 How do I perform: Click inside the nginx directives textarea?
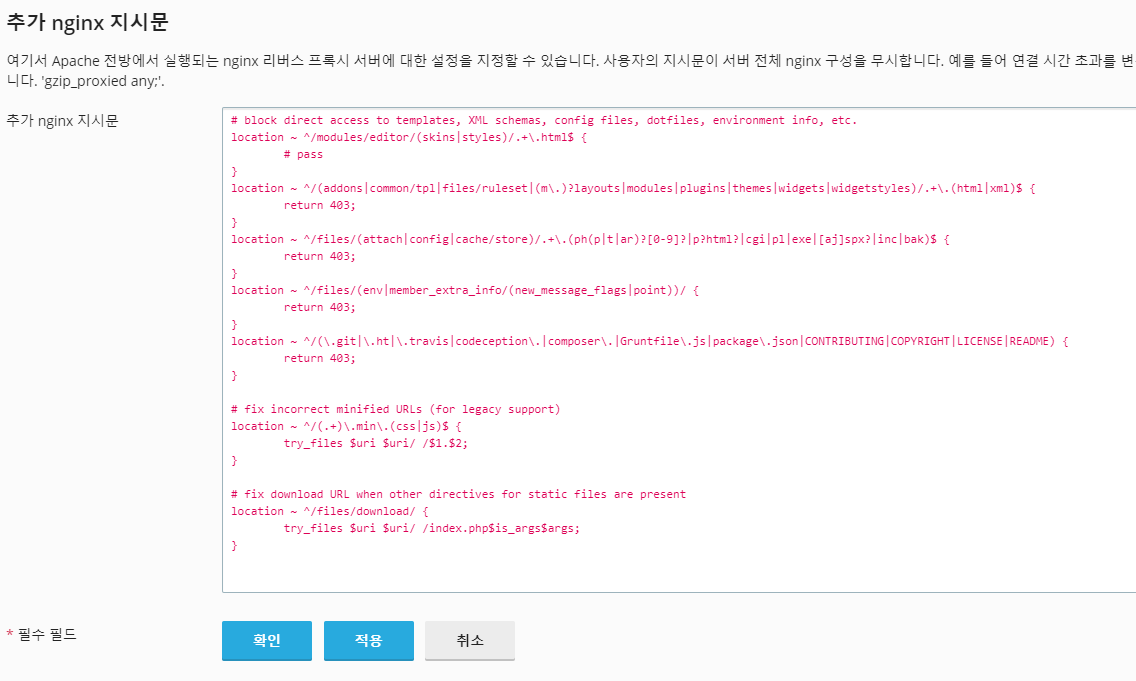pos(679,350)
